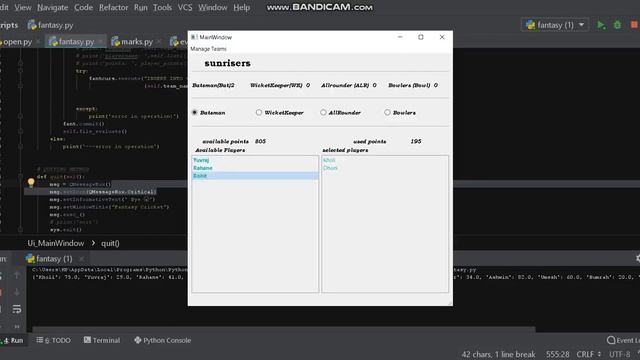Select Yuvraj in Available Players list
640x360 pixels.
click(255, 160)
